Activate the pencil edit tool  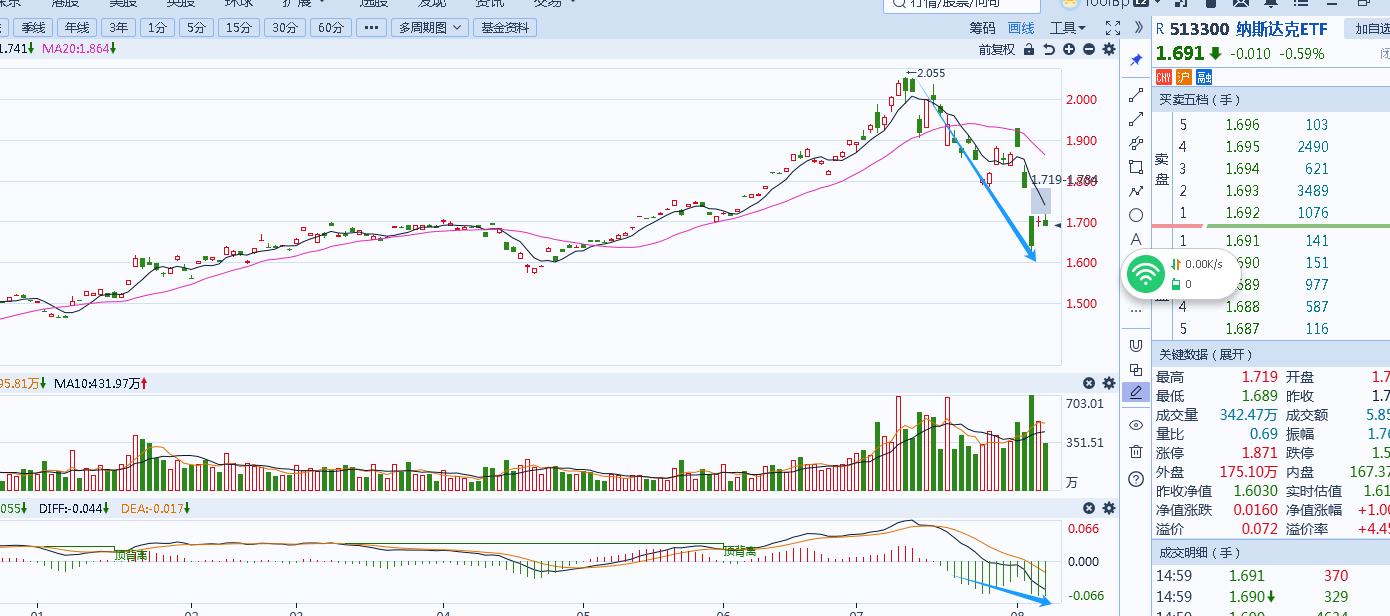(x=1136, y=393)
